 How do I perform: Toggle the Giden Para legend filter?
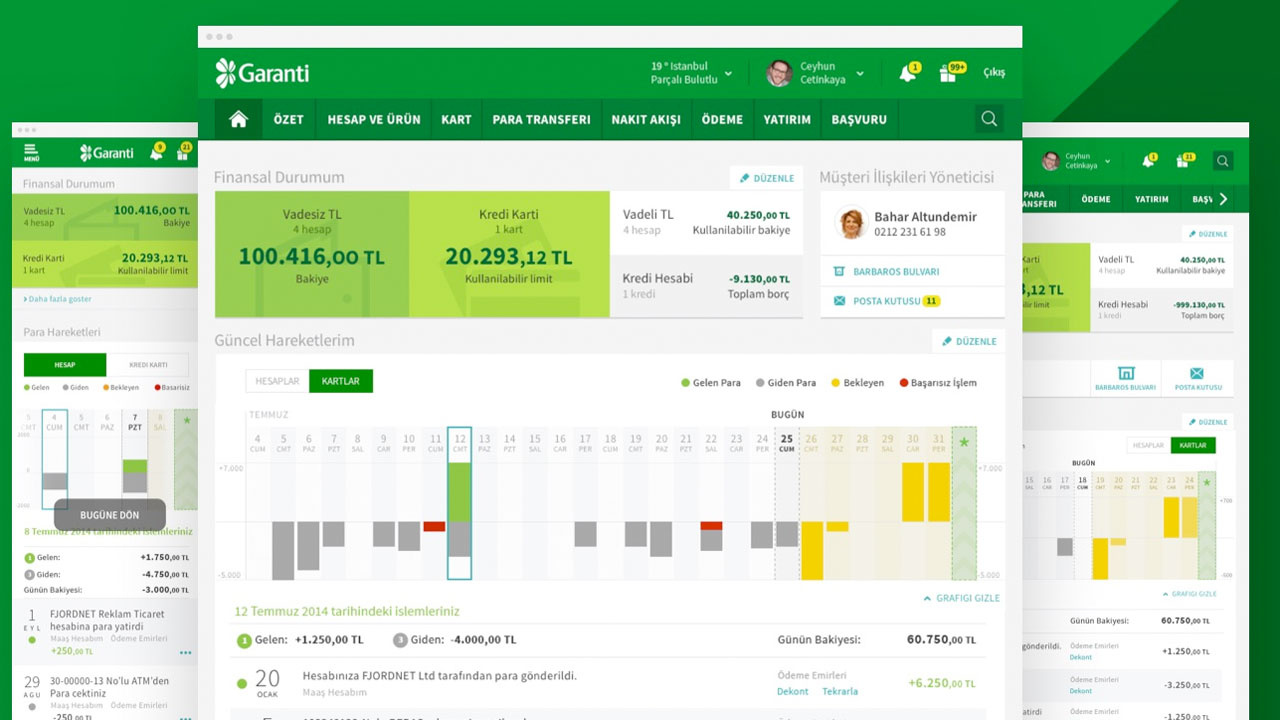(x=786, y=383)
